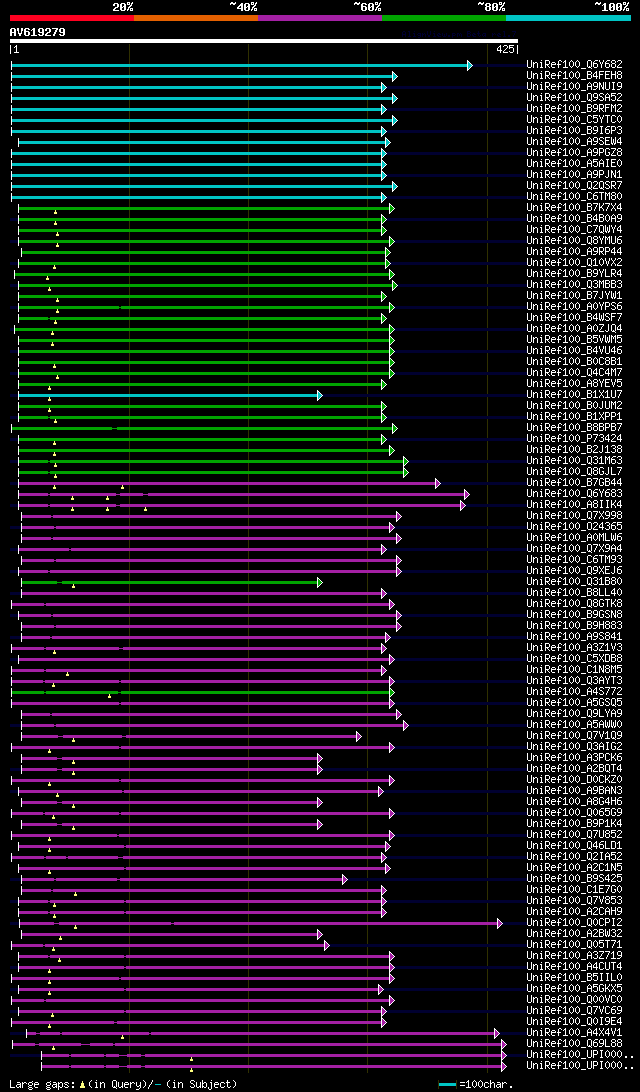Viewport: 640px width, 1092px height.
Task: Click the UniRef100_A4CUT4 label
Action: [x=575, y=967]
